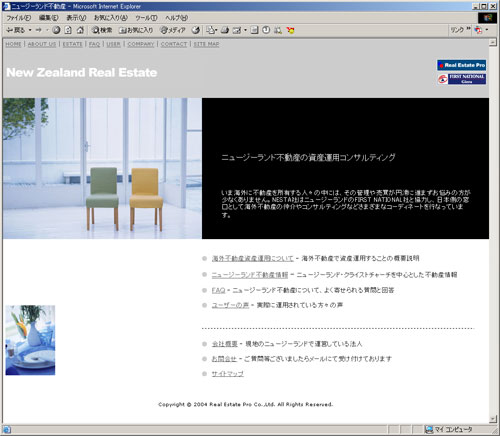Click the History icon after Media

coord(196,30)
